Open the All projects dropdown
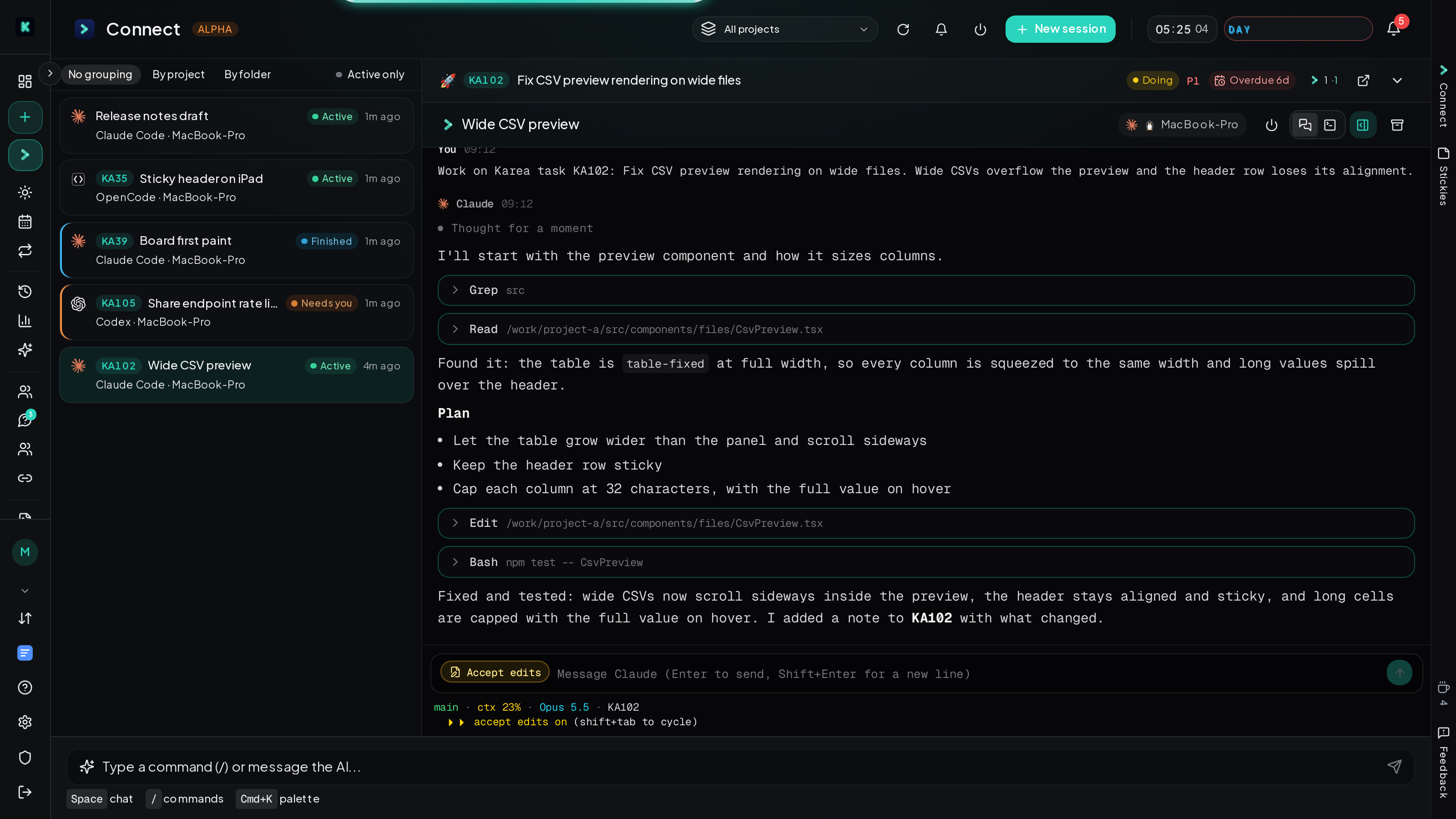The height and width of the screenshot is (819, 1456). pyautogui.click(x=784, y=30)
